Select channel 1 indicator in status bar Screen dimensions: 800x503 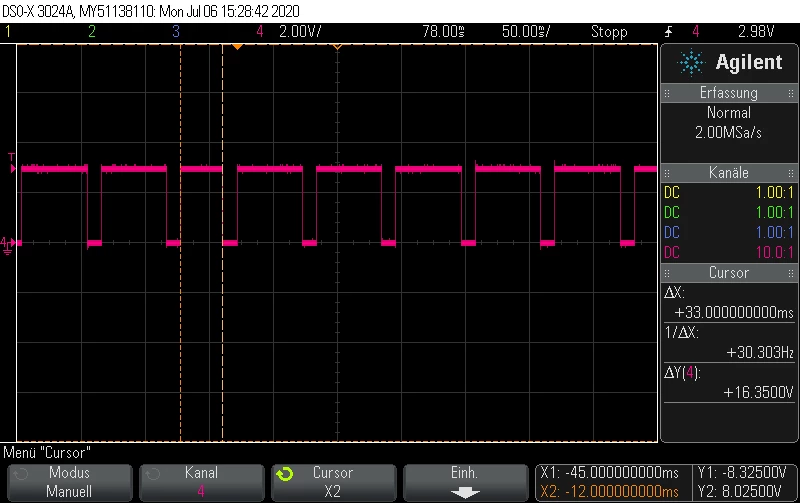tap(8, 32)
